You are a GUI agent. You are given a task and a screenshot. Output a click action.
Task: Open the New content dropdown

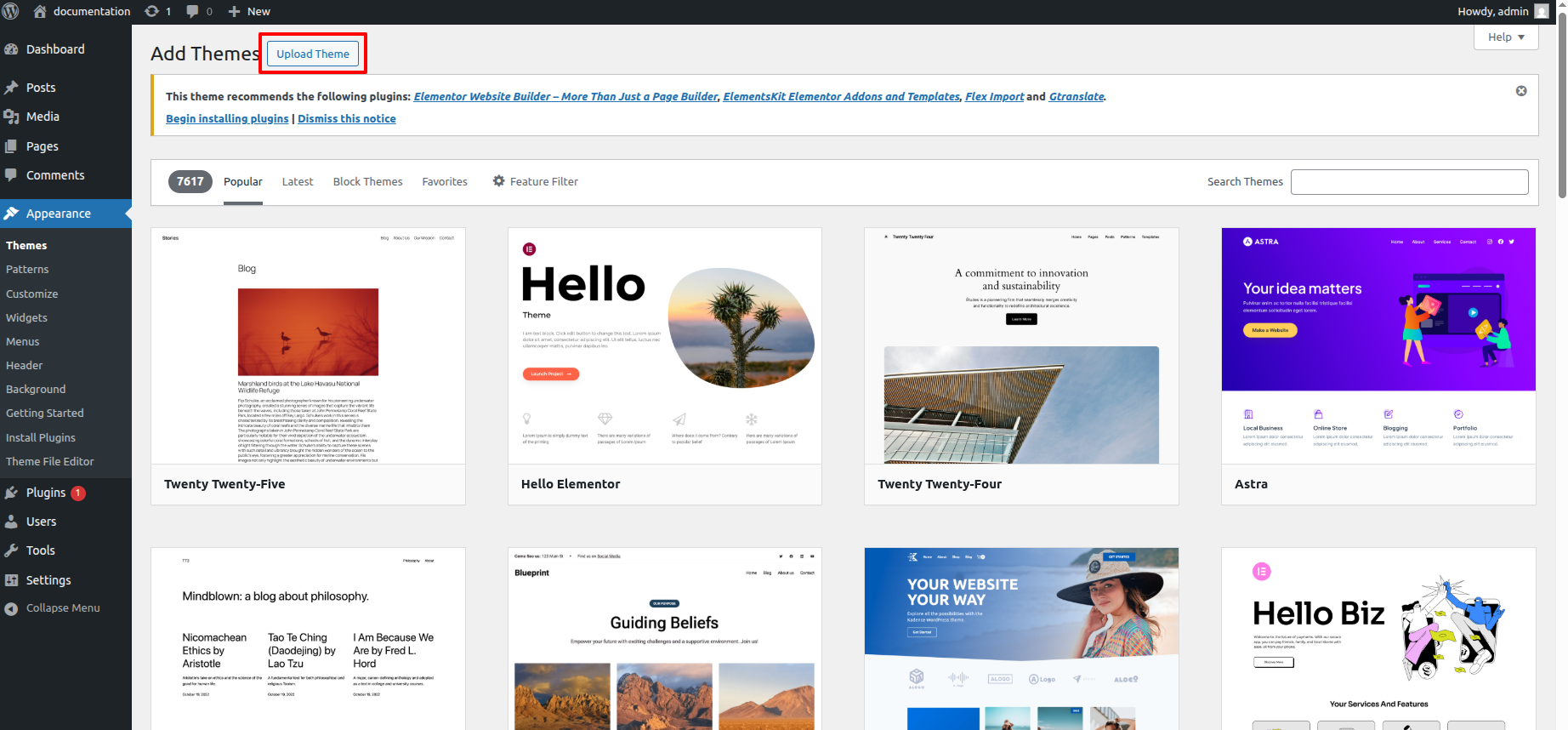coord(249,11)
